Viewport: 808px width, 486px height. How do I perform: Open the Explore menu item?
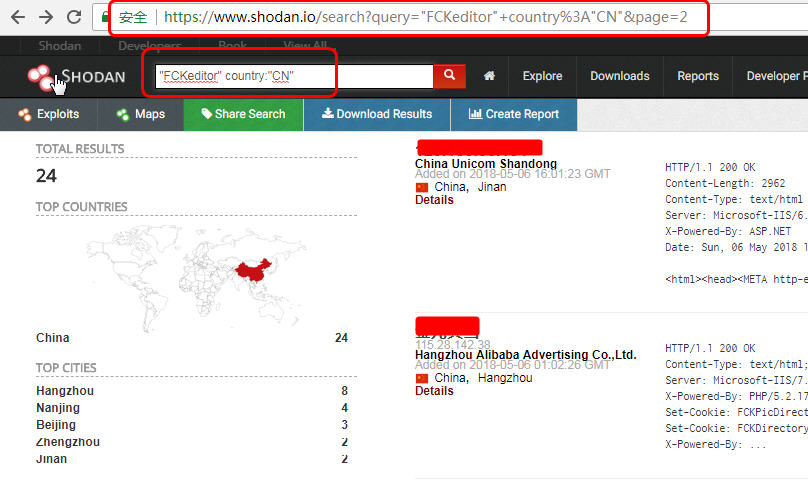pos(542,76)
